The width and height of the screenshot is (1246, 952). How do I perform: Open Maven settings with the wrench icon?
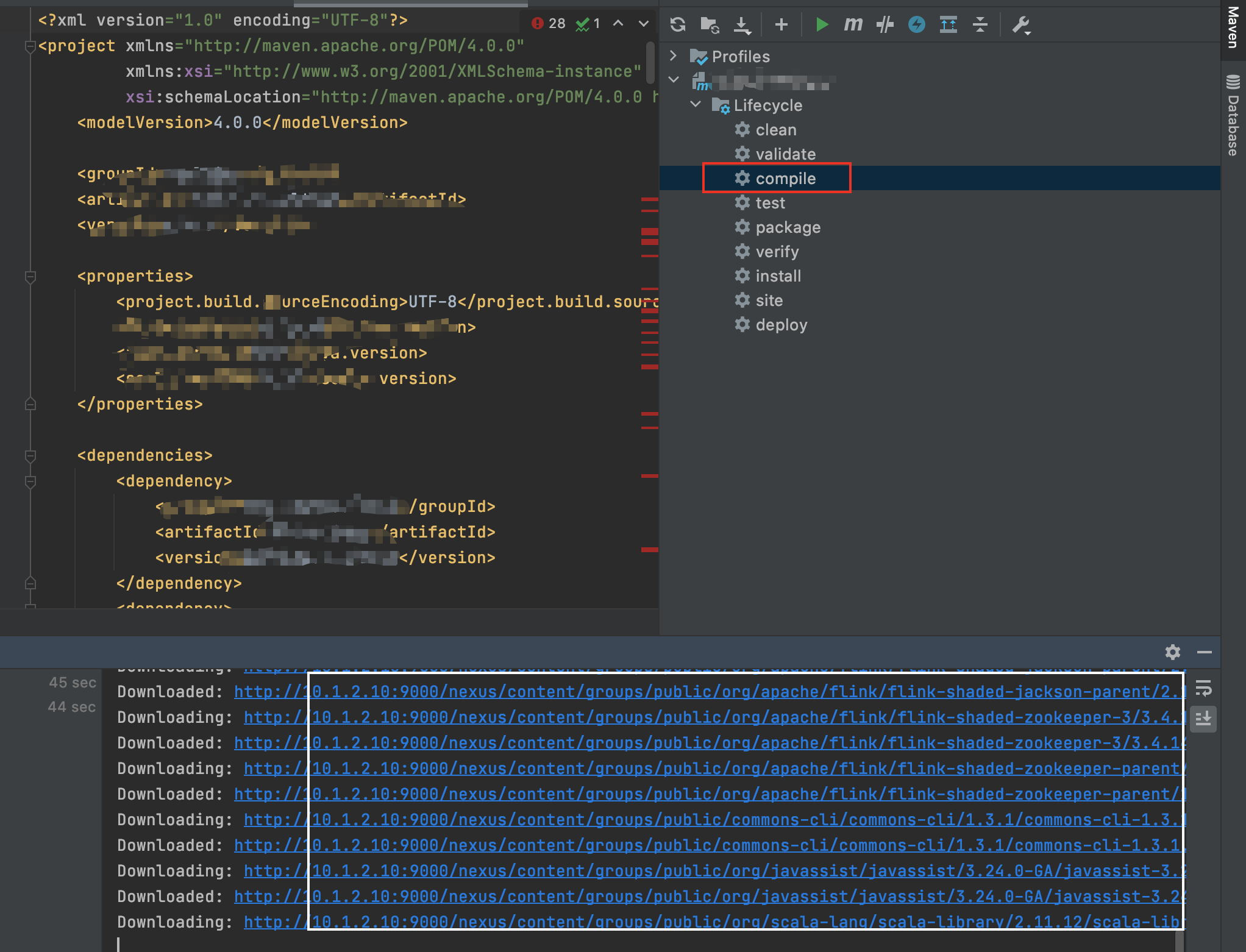click(x=1020, y=24)
